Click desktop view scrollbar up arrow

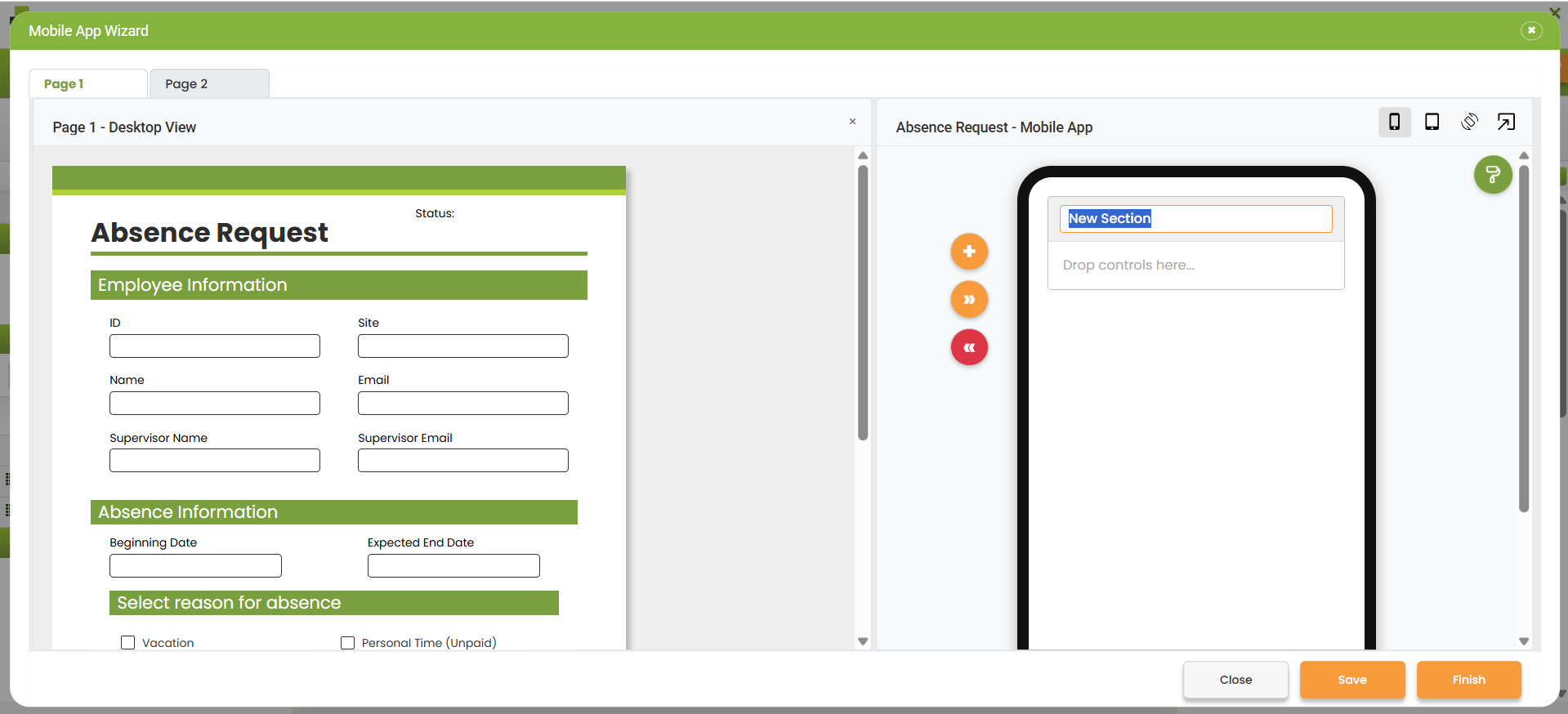click(x=863, y=155)
